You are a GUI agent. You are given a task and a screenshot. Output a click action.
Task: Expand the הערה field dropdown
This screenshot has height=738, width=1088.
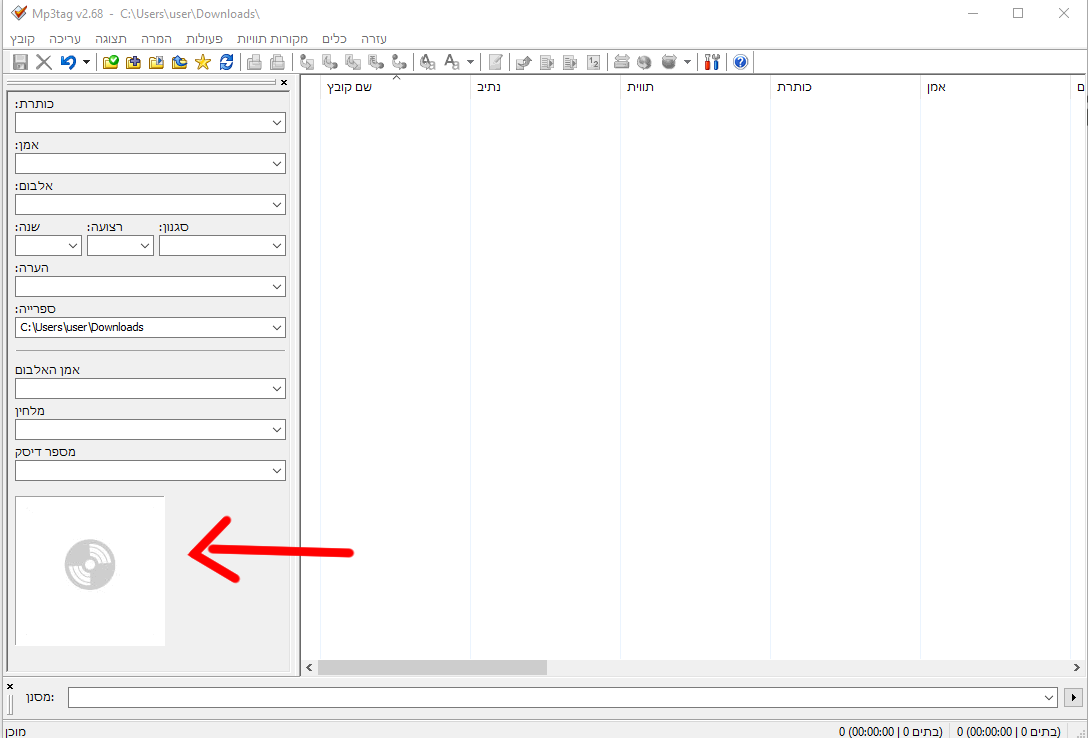coord(278,286)
